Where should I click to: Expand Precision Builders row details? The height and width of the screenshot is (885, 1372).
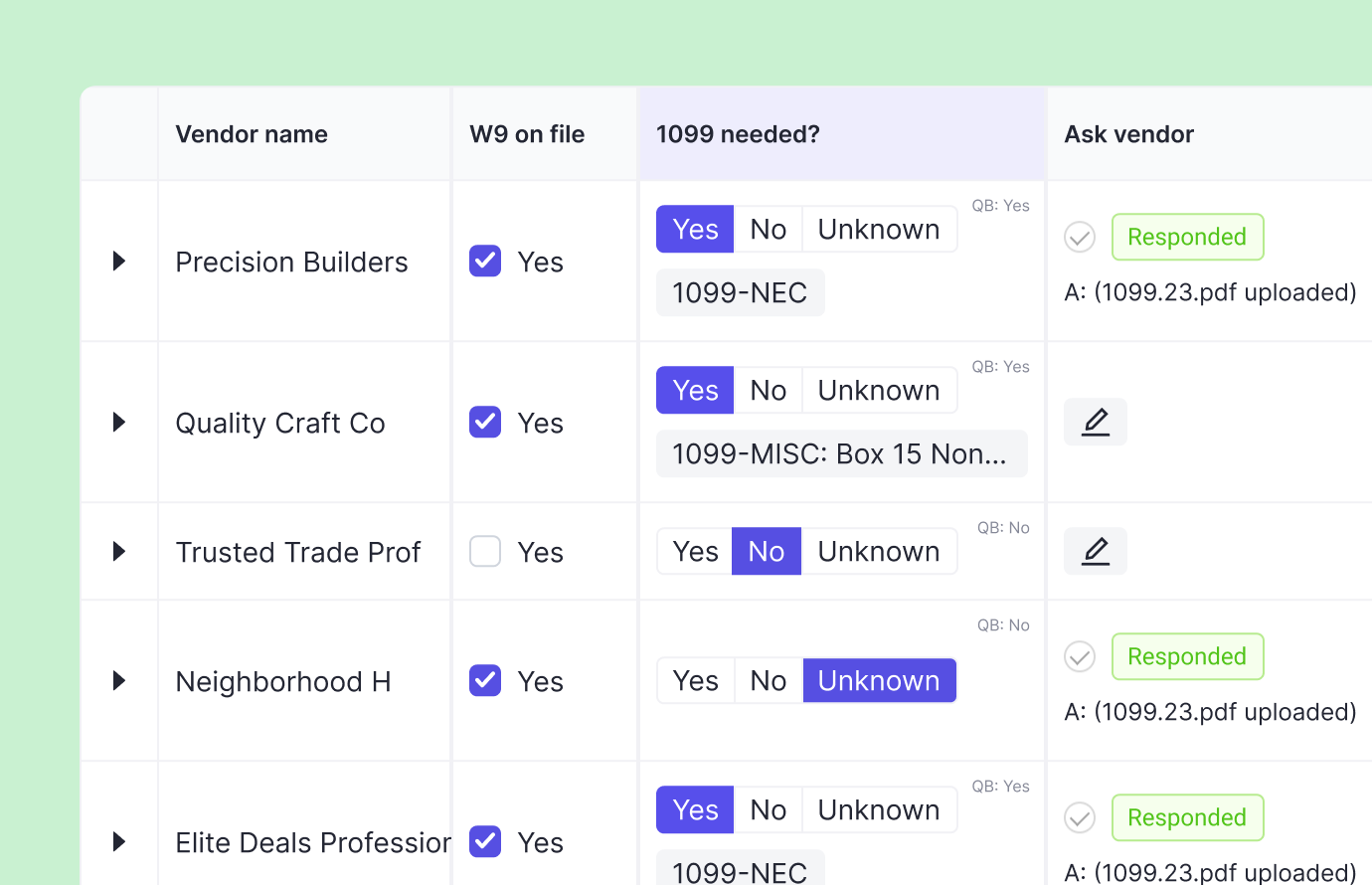point(118,261)
